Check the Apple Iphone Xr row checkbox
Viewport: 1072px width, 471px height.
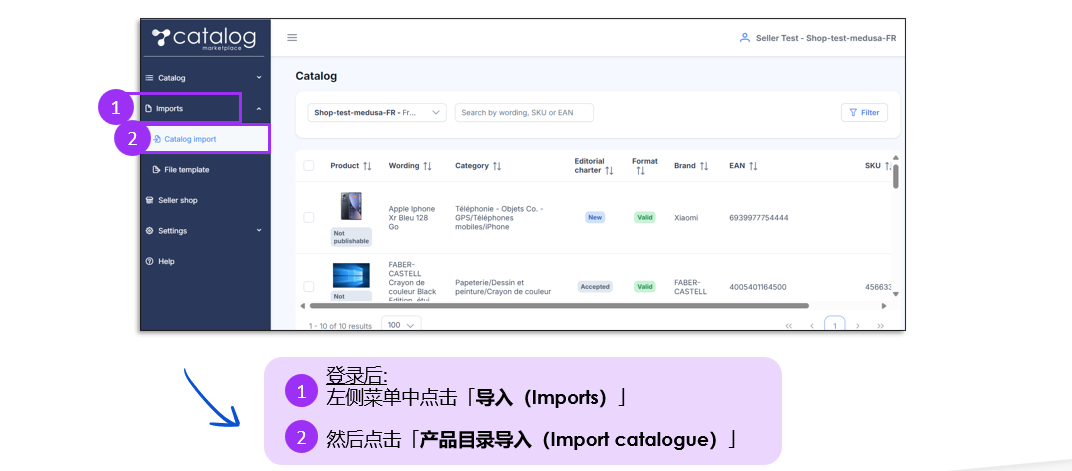308,217
